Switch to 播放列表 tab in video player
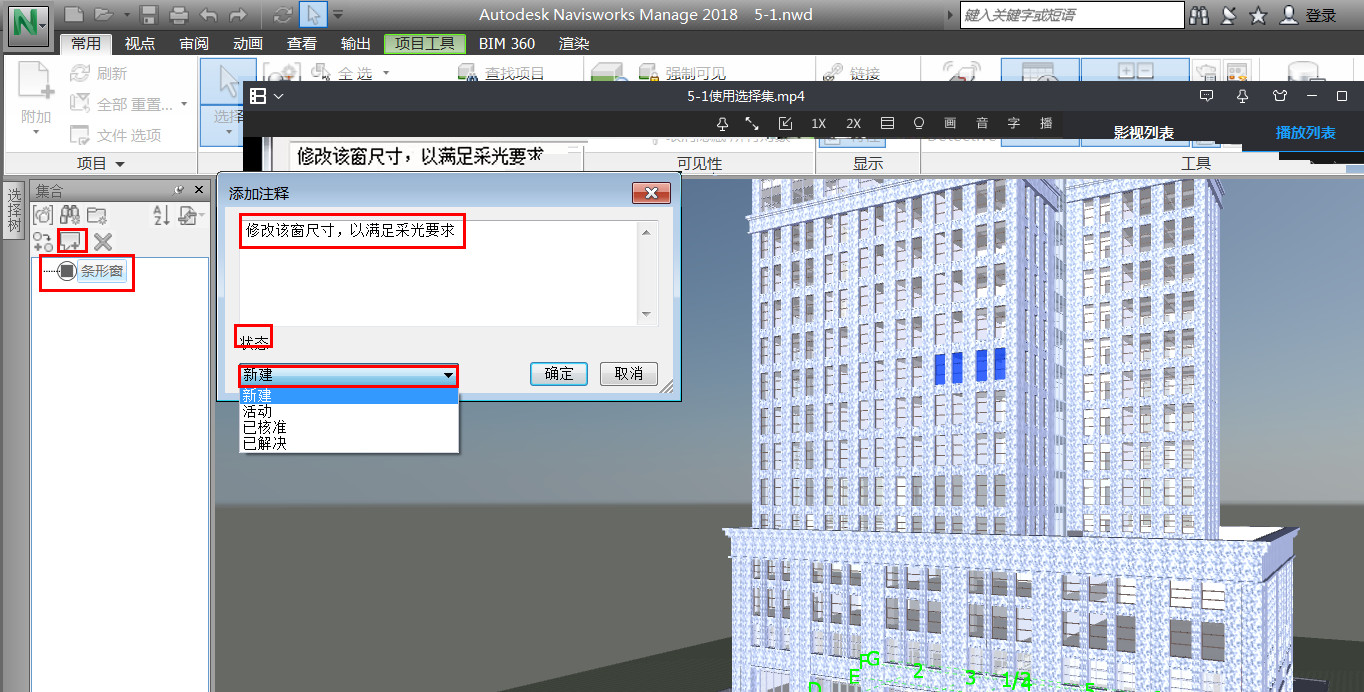 tap(1306, 132)
